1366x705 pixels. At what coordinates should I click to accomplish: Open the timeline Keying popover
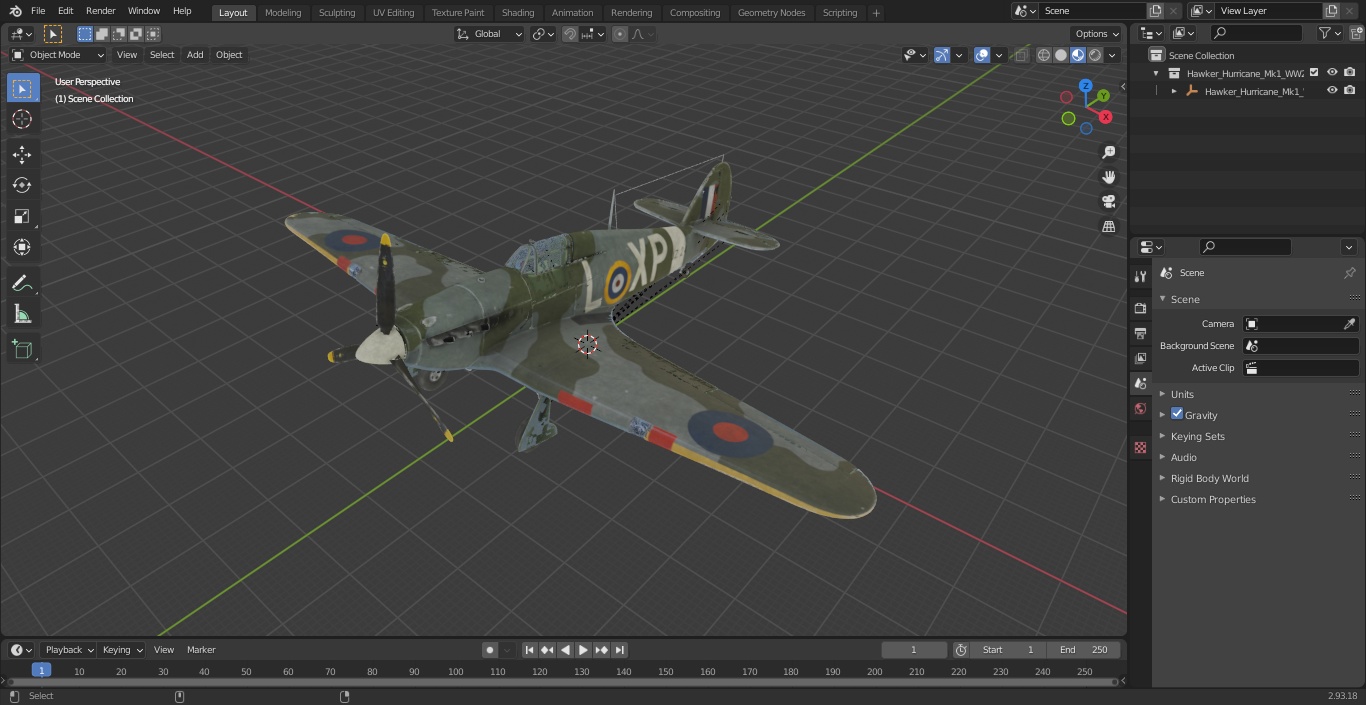click(122, 650)
